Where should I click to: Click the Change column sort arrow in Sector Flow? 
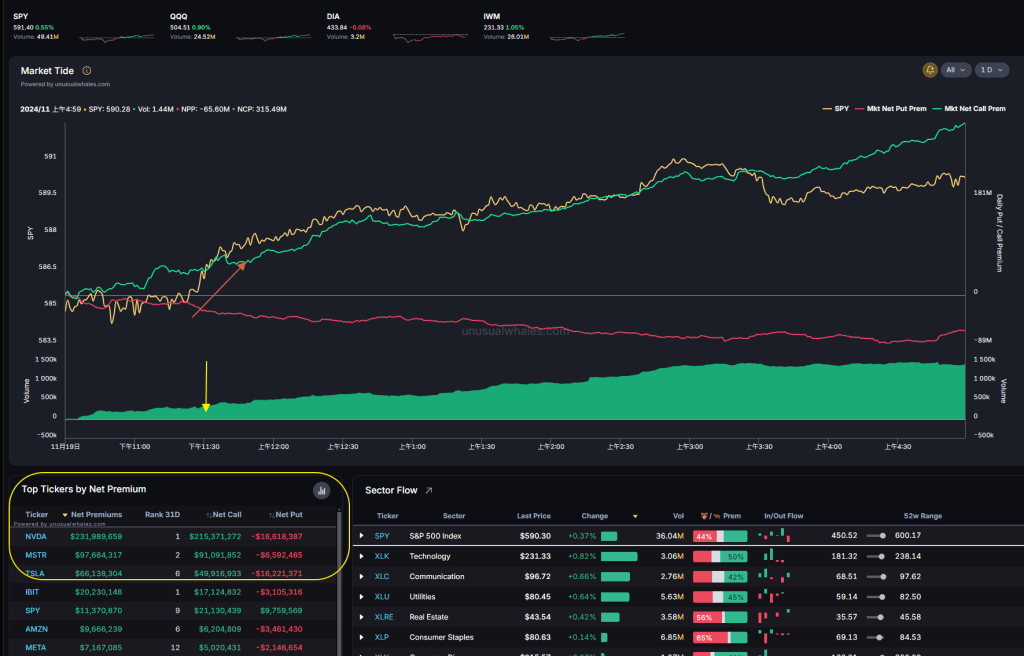(x=634, y=516)
